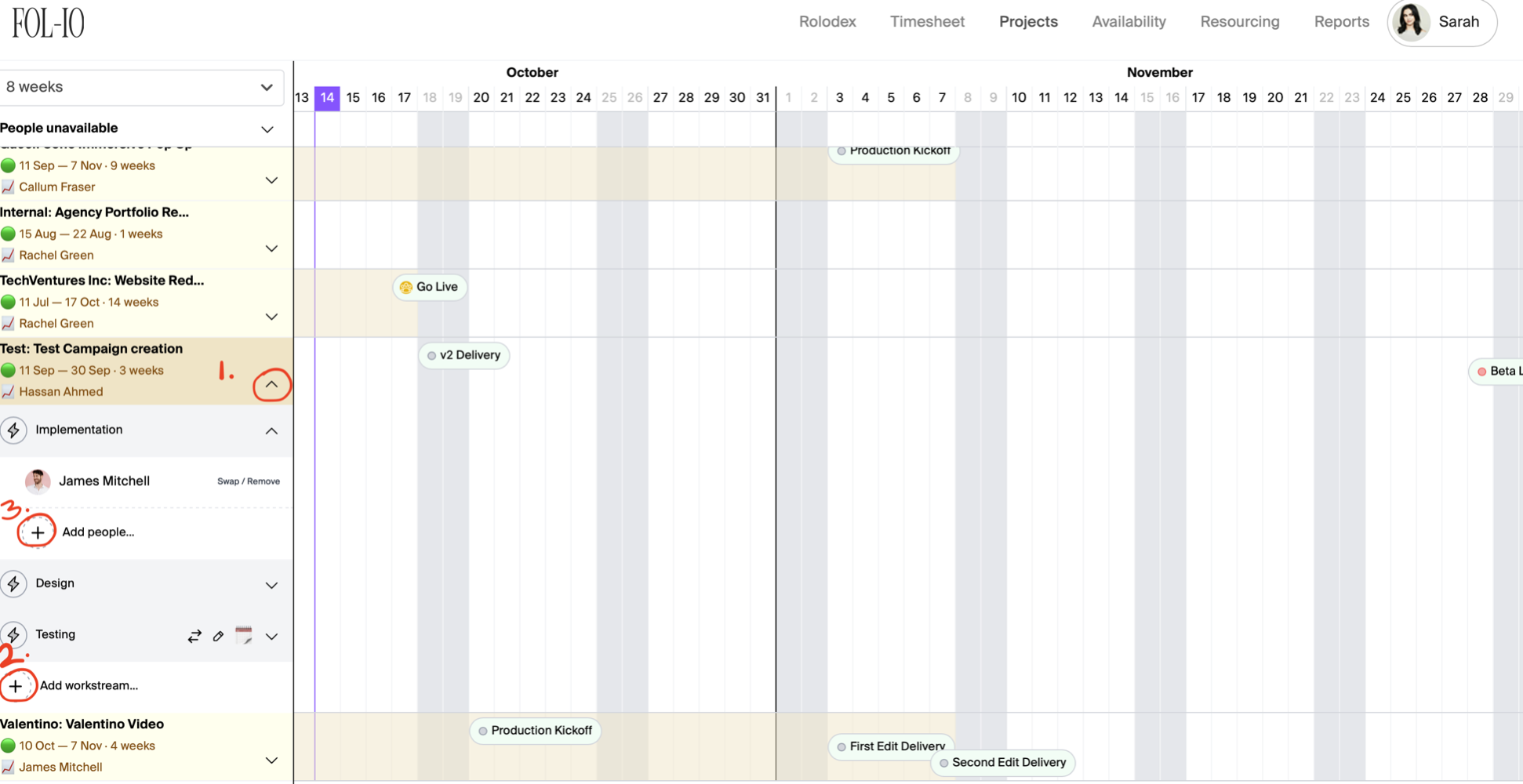Expand the Design workstream
Screen dimensions: 1523x784
[x=271, y=585]
